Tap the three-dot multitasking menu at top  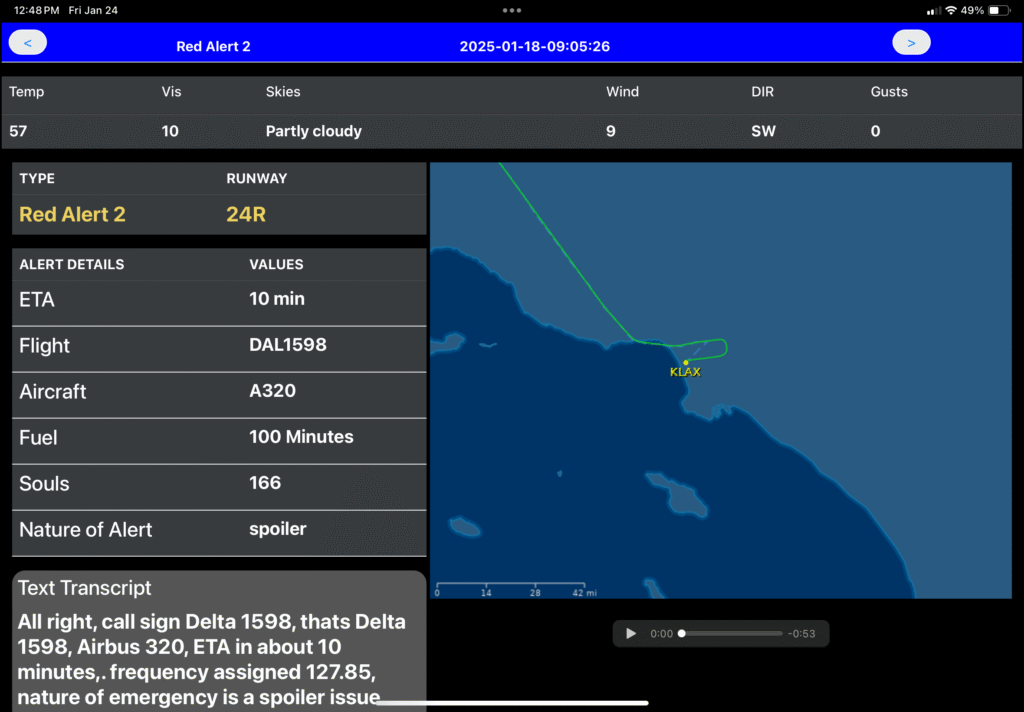tap(512, 10)
